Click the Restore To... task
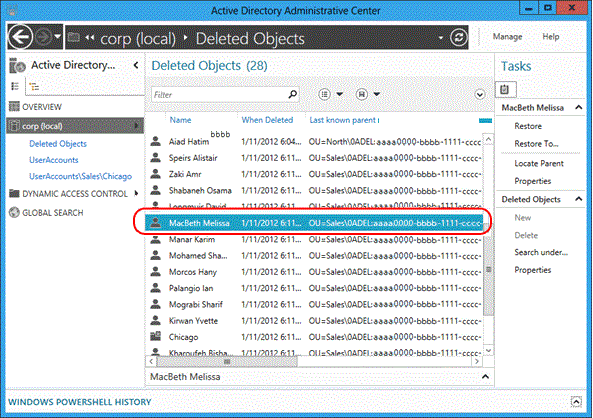Image resolution: width=593 pixels, height=418 pixels. [536, 144]
